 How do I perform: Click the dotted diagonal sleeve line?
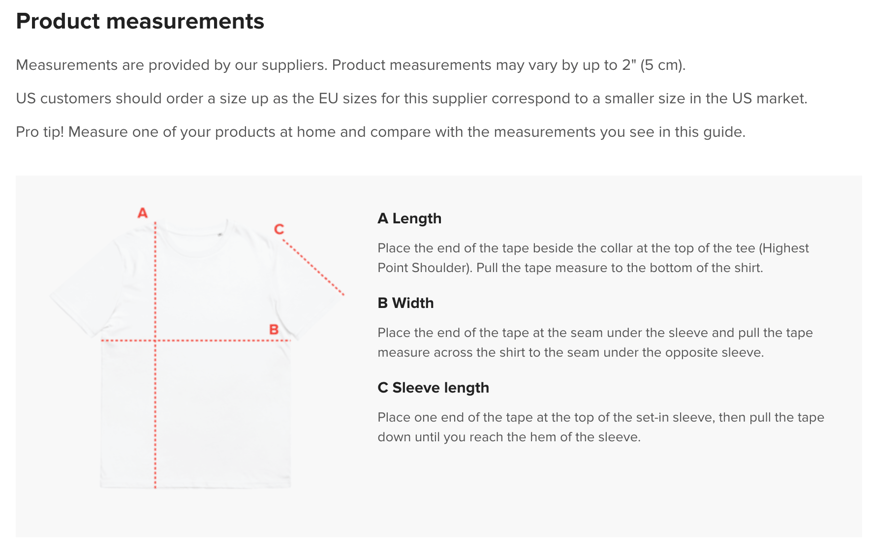pos(313,267)
